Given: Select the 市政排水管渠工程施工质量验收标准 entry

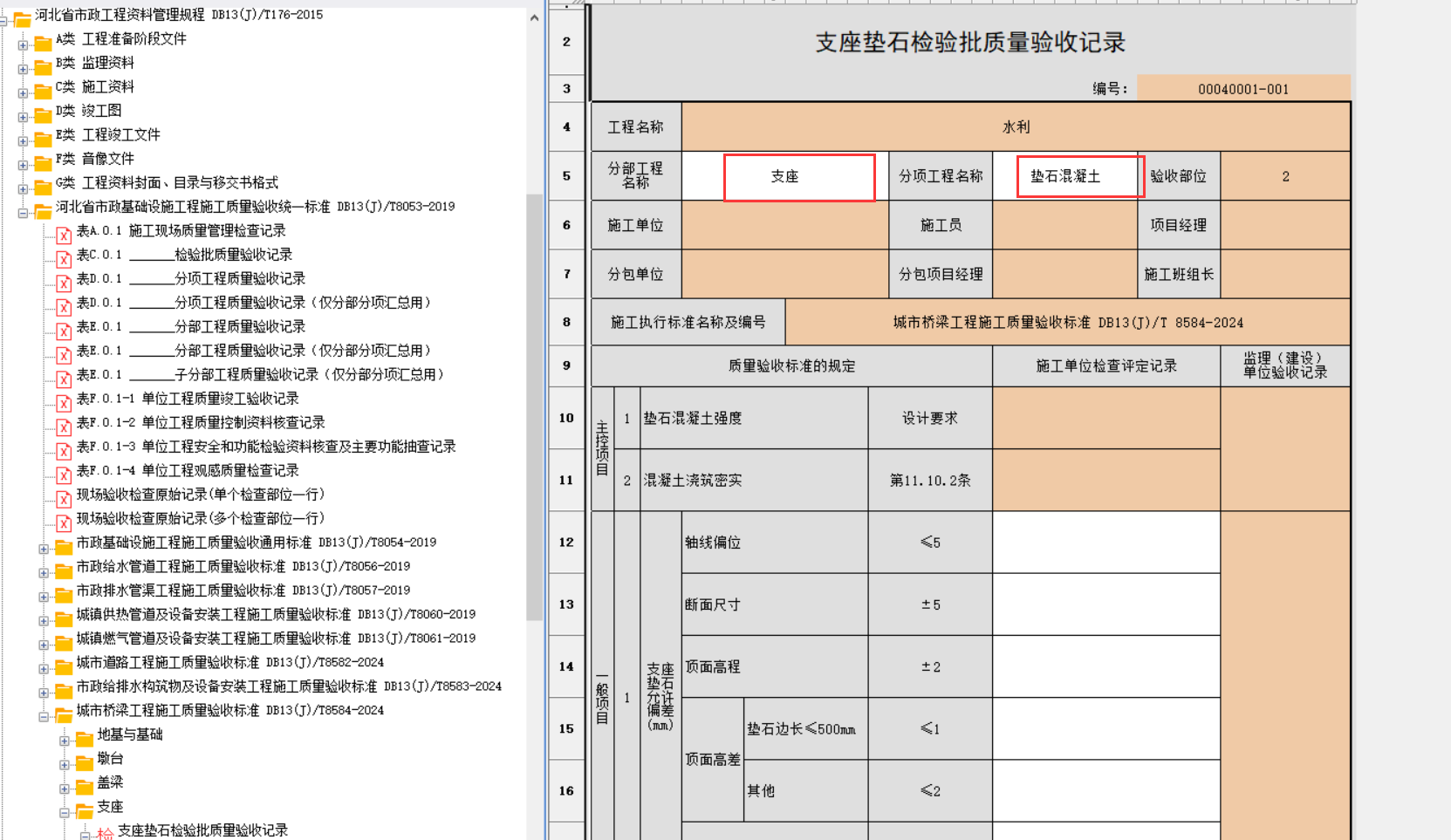Looking at the screenshot, I should click(x=243, y=591).
